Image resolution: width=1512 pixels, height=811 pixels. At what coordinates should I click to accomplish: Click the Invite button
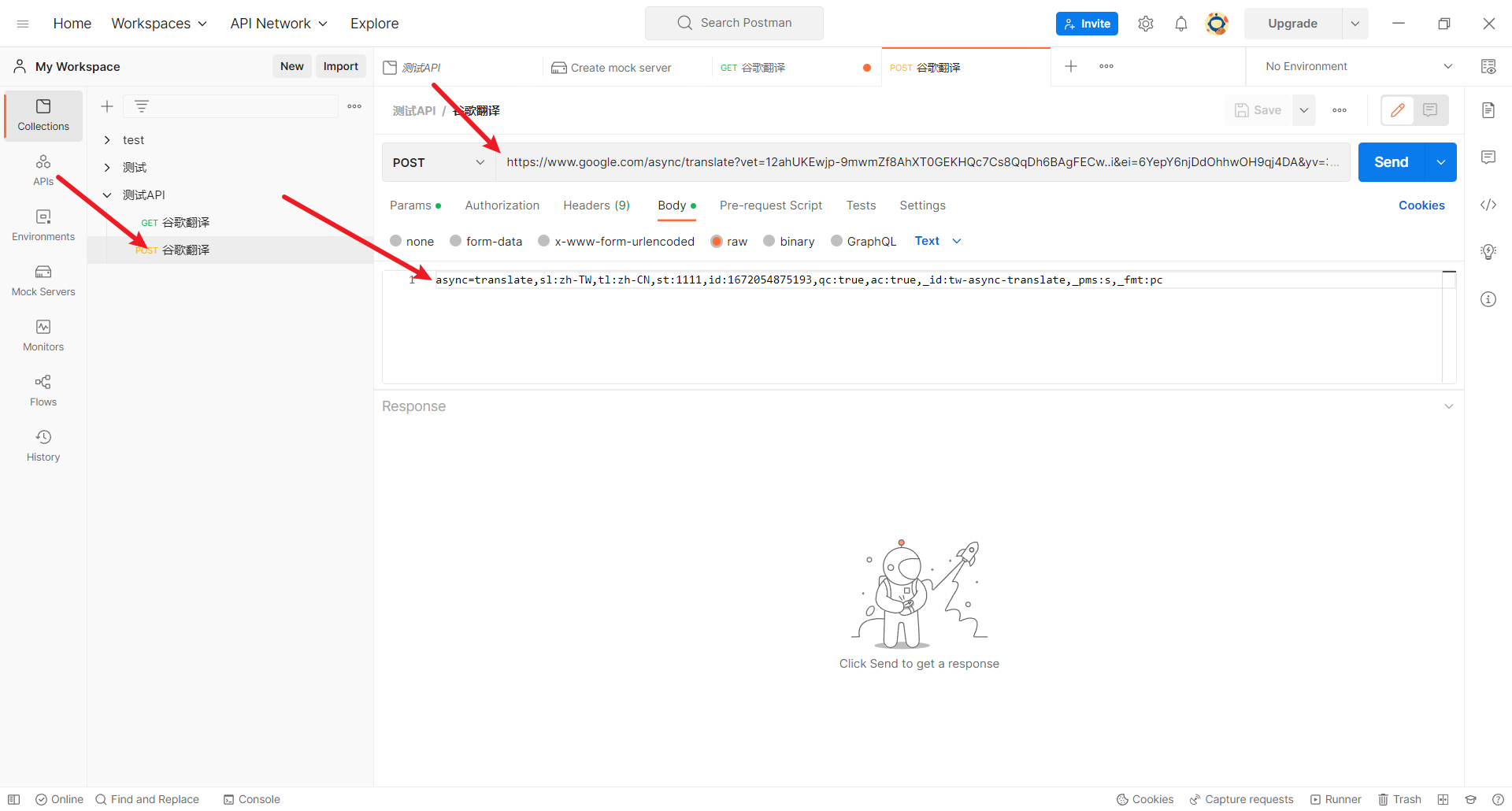point(1087,24)
